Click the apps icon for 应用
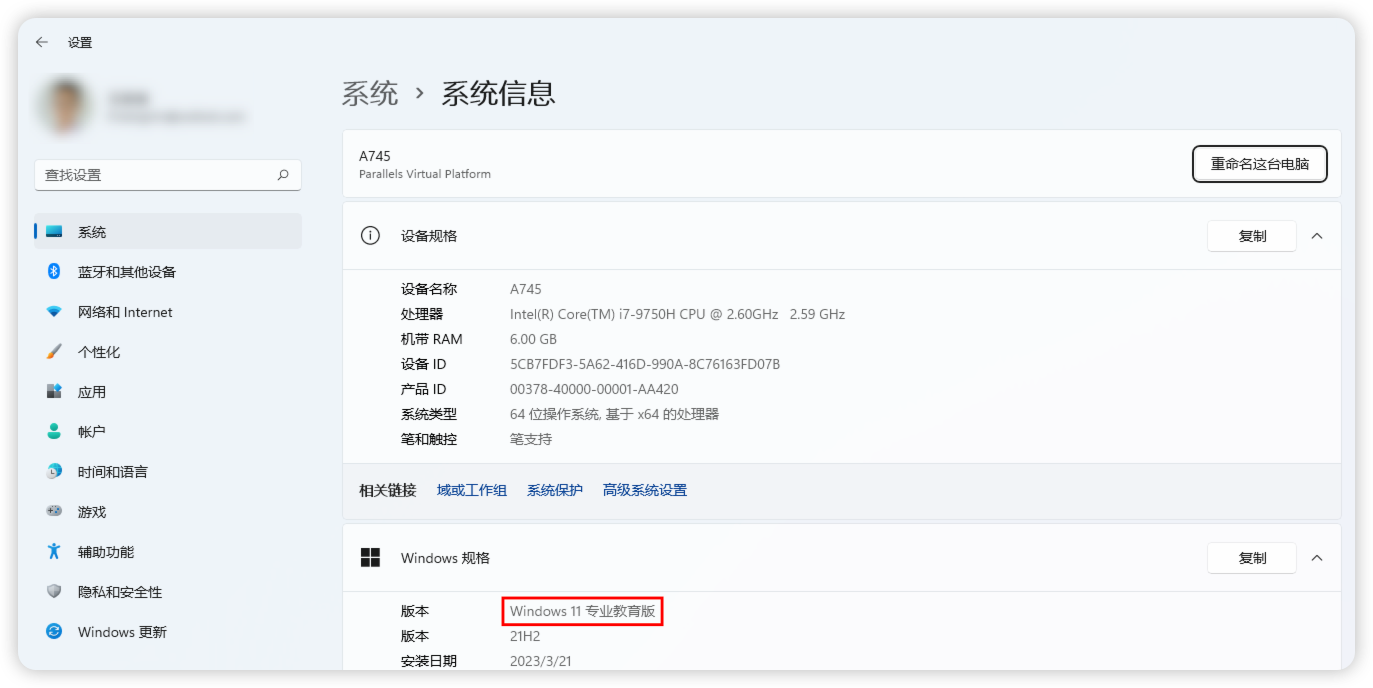Screen dimensions: 1373x688 (54, 392)
